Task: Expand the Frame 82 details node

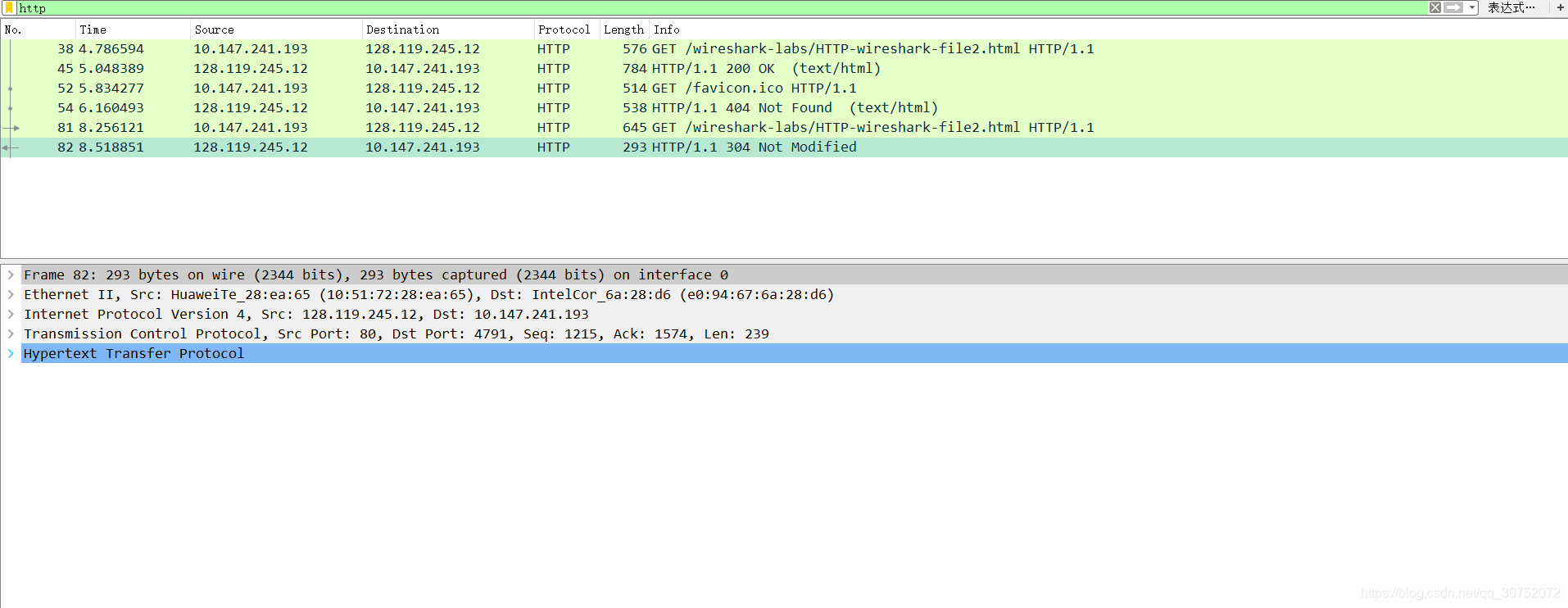Action: pyautogui.click(x=11, y=275)
